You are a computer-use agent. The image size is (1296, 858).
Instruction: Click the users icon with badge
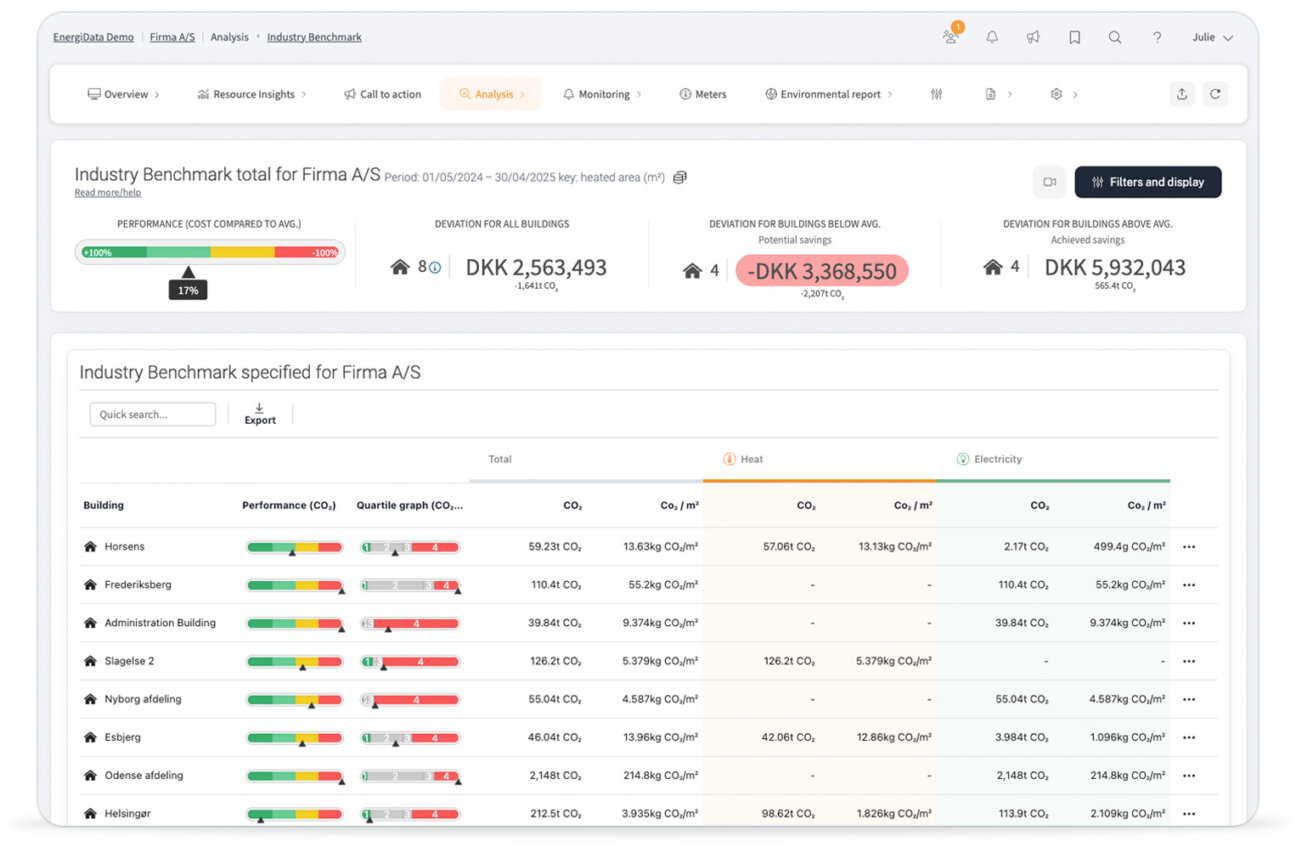950,36
